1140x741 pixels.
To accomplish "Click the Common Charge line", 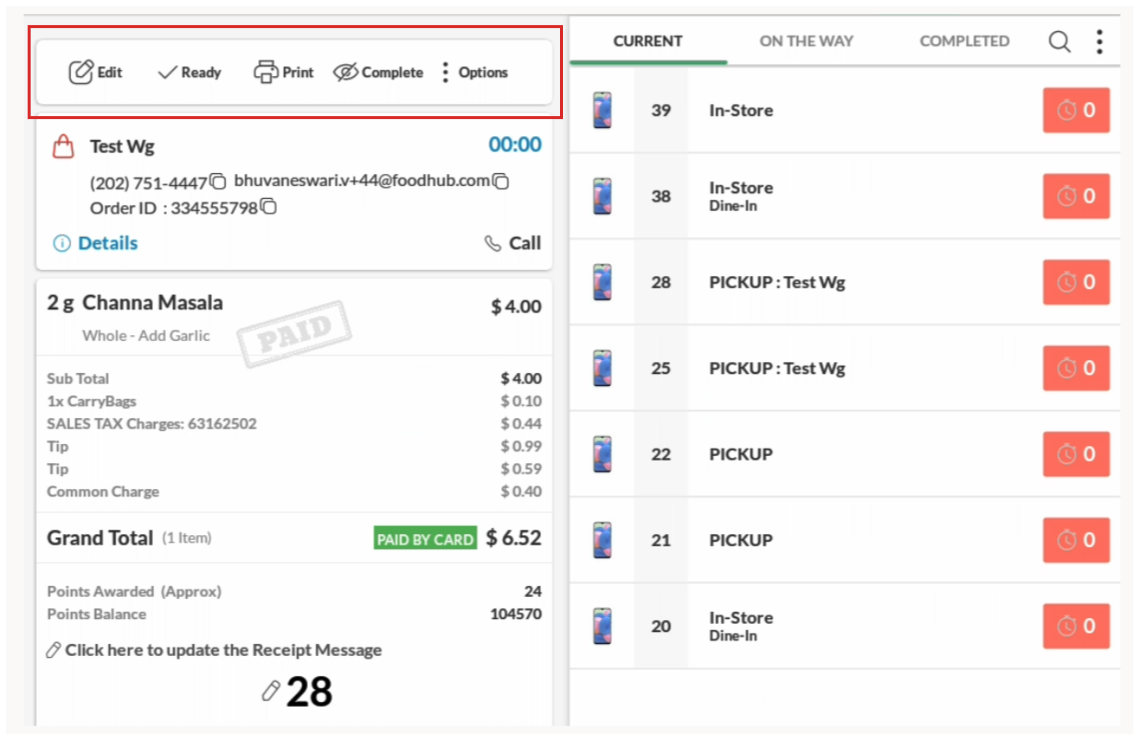I will pyautogui.click(x=294, y=491).
